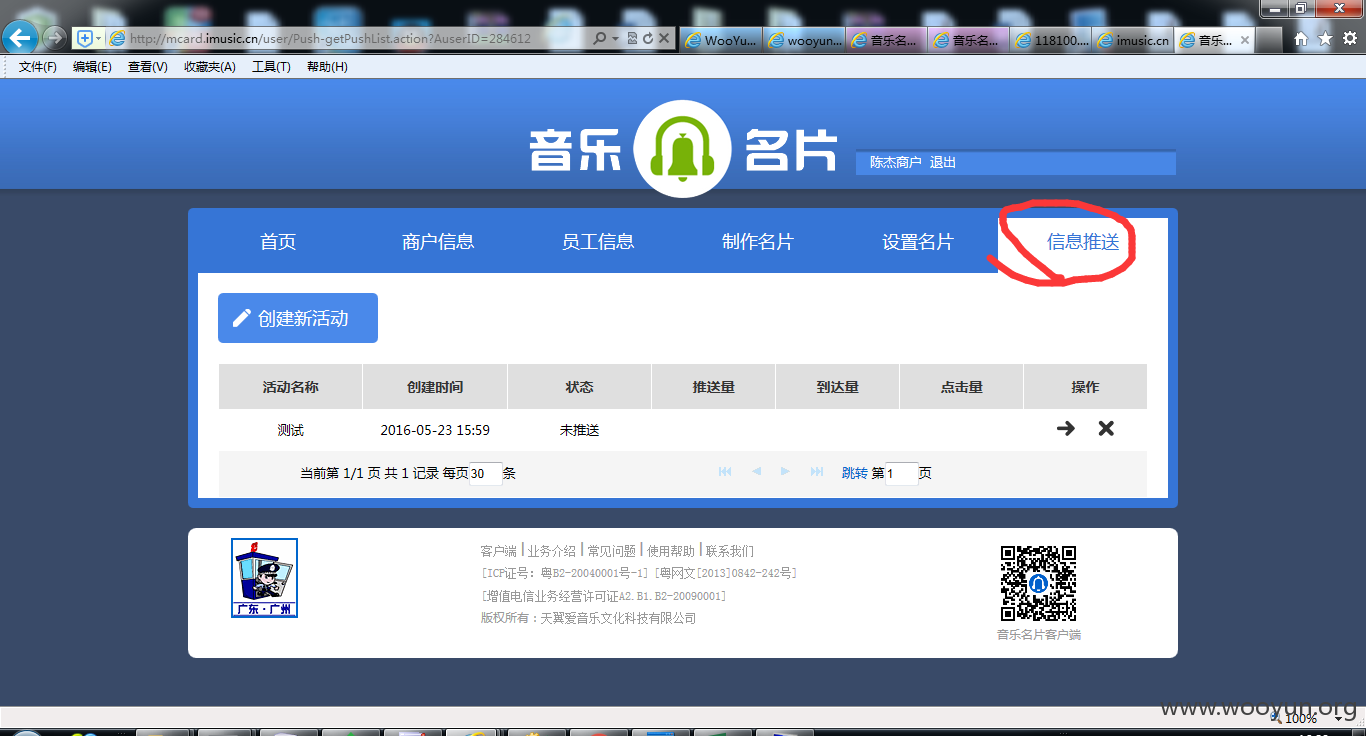1366x736 pixels.
Task: Click the 活动名称 column header
Action: point(291,387)
